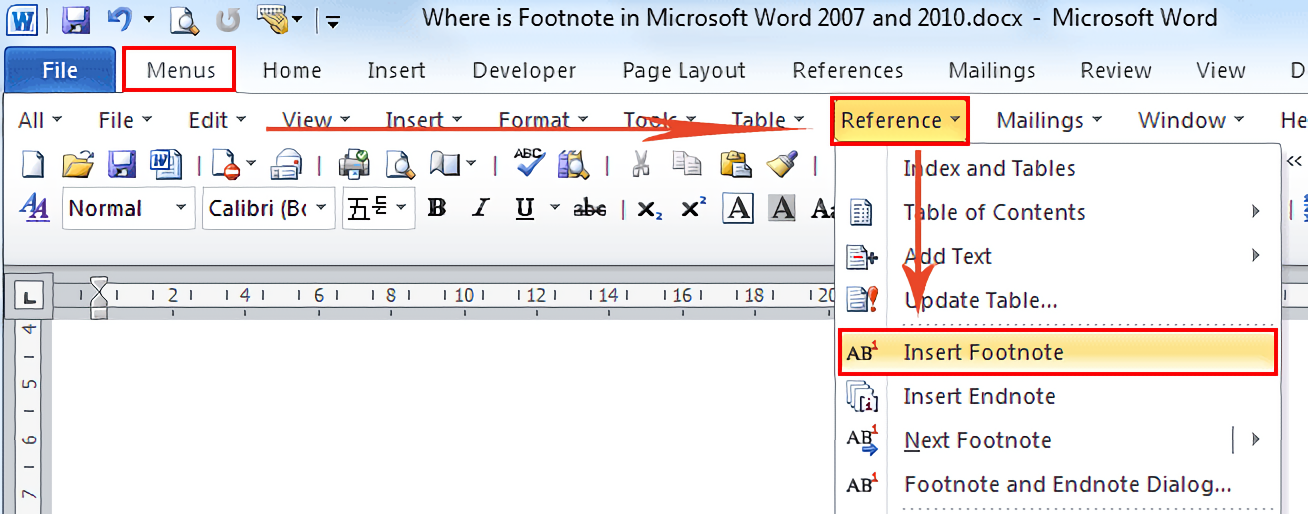The image size is (1308, 514).
Task: Click Print Preview in Quick Access Toolbar
Action: pyautogui.click(x=184, y=18)
